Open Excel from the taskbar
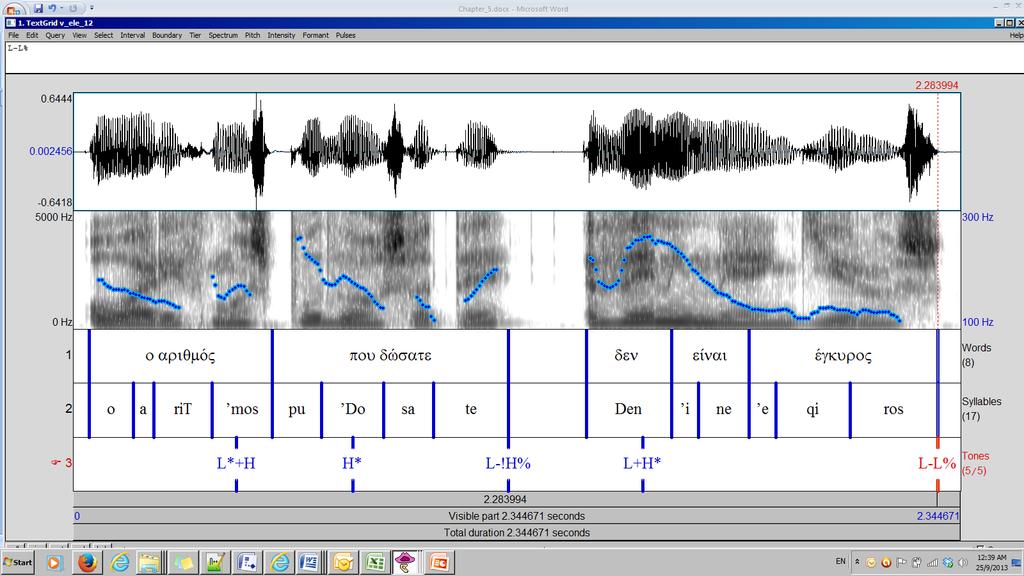The height and width of the screenshot is (576, 1024). (x=374, y=562)
